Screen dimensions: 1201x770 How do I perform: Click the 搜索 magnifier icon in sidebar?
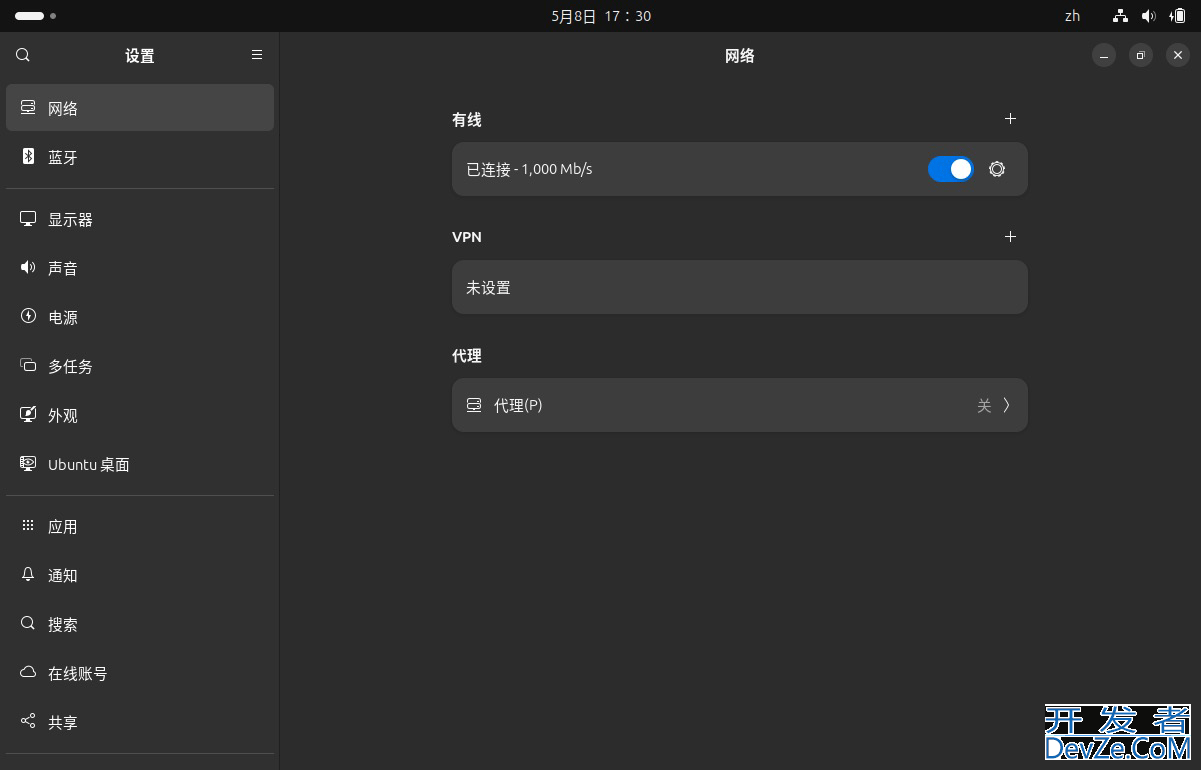pos(28,623)
